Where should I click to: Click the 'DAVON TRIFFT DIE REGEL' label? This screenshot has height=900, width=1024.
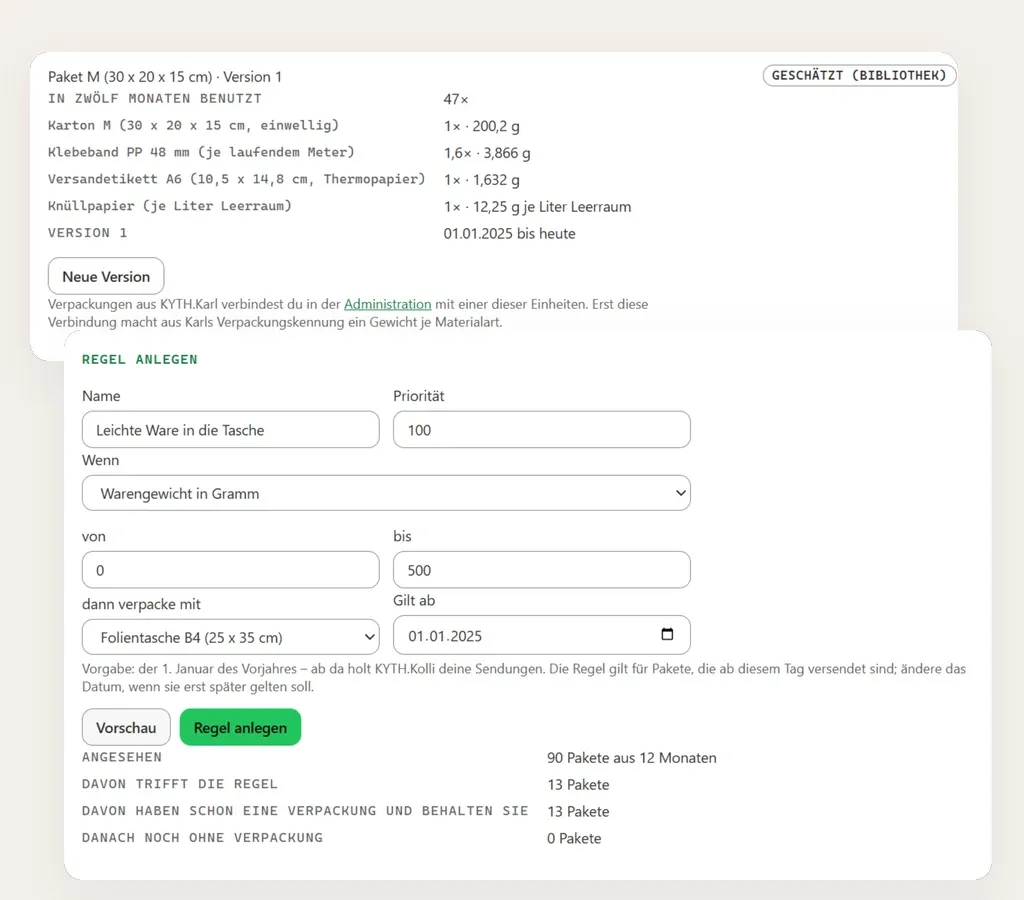point(180,784)
